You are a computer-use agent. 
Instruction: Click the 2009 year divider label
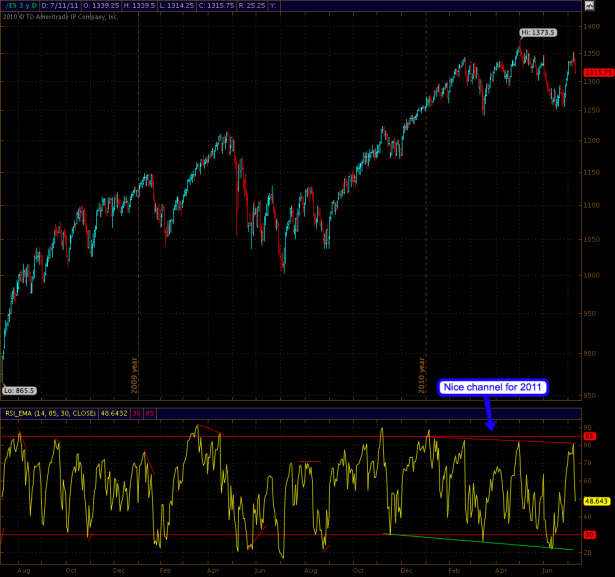pyautogui.click(x=135, y=375)
